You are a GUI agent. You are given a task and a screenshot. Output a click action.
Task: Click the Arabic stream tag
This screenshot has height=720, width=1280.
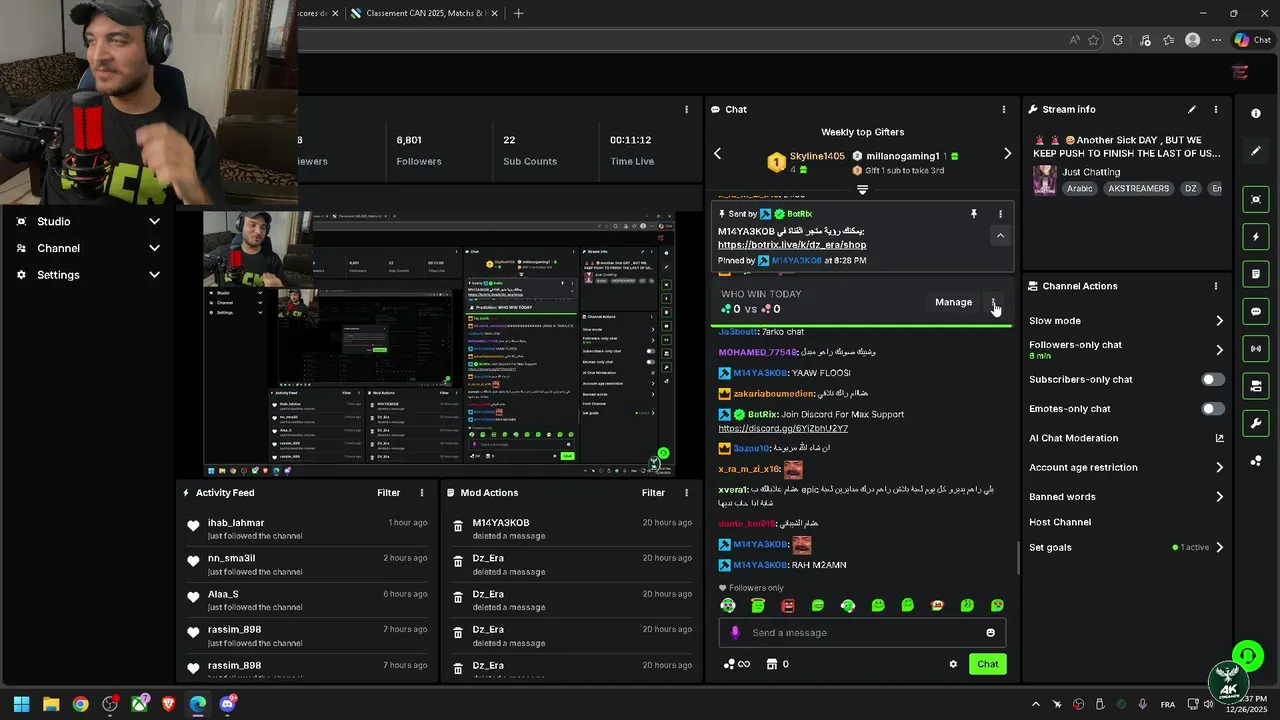click(1080, 188)
